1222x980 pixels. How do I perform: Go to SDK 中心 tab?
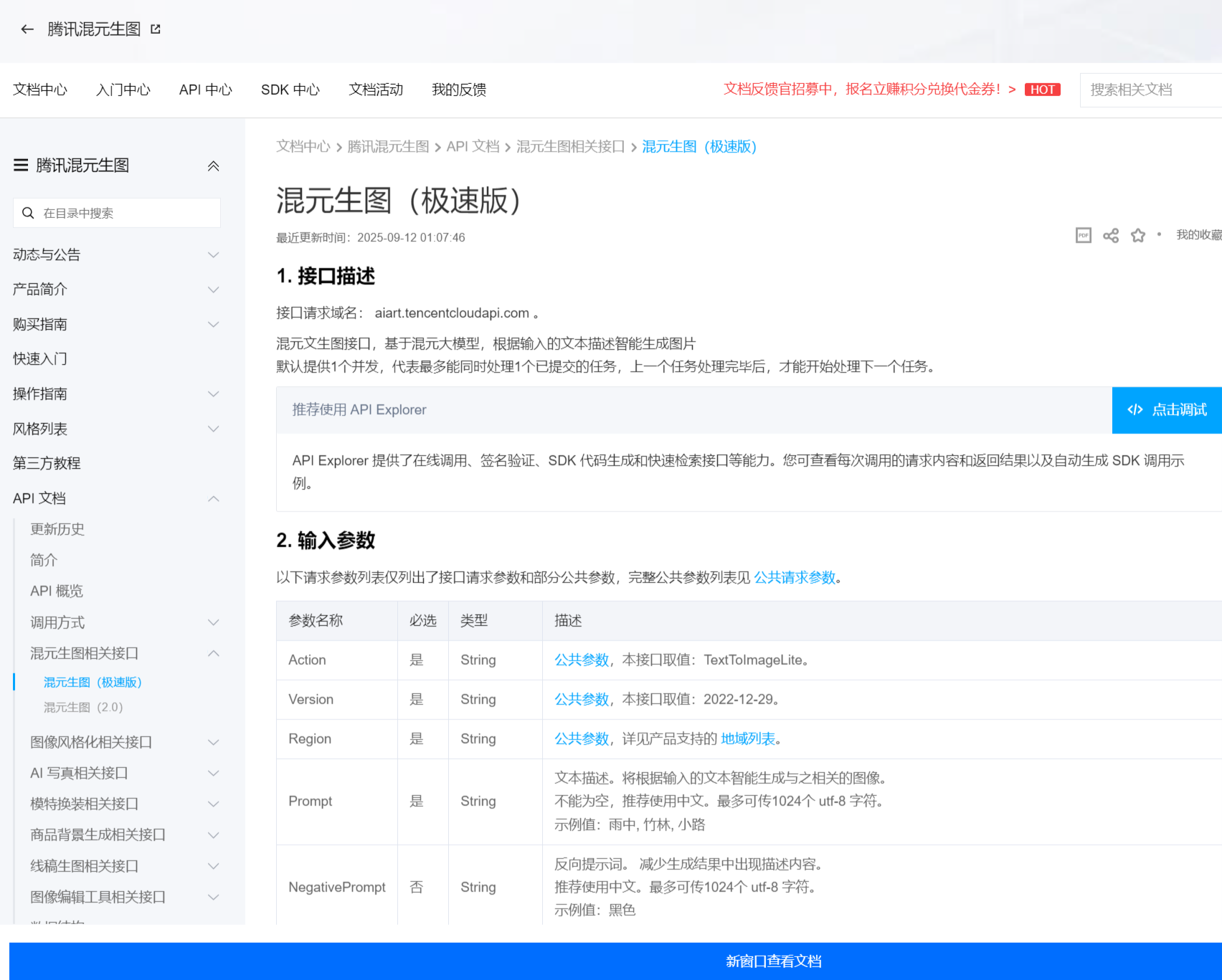[x=290, y=90]
